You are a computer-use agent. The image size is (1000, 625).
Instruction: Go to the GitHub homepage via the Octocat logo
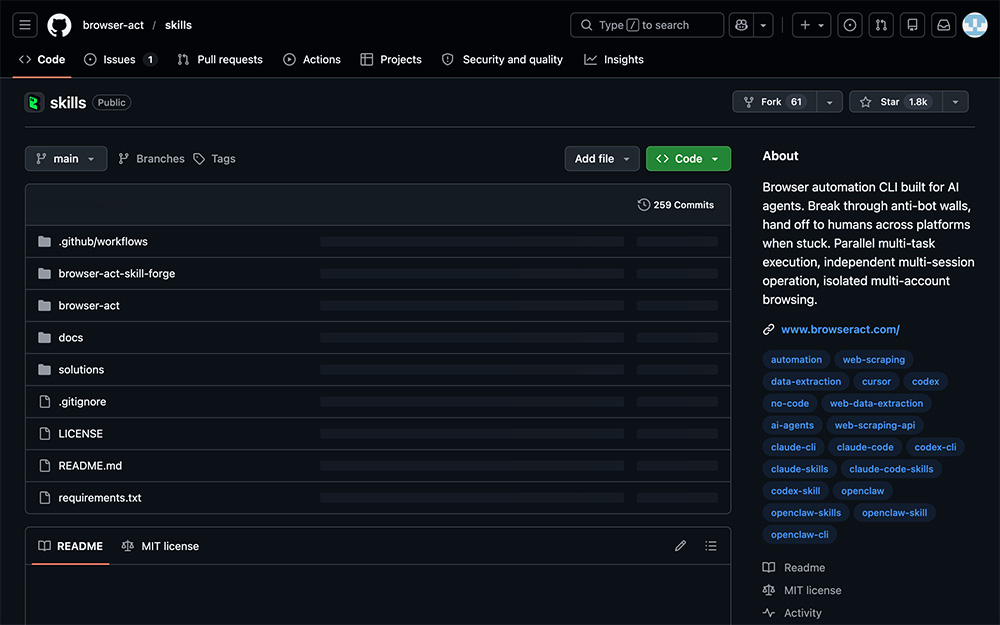[59, 25]
